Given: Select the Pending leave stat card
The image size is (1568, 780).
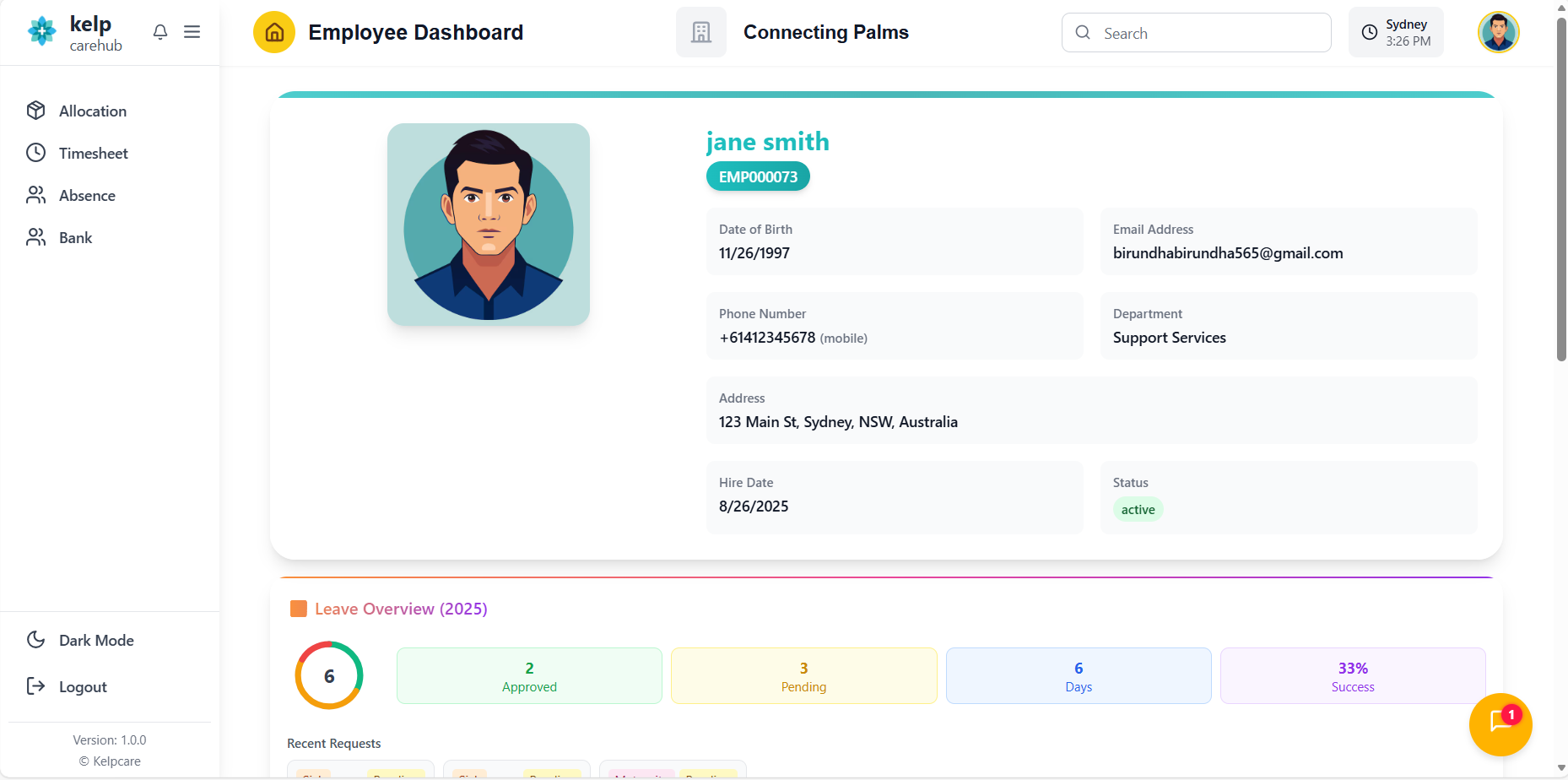Looking at the screenshot, I should point(803,676).
